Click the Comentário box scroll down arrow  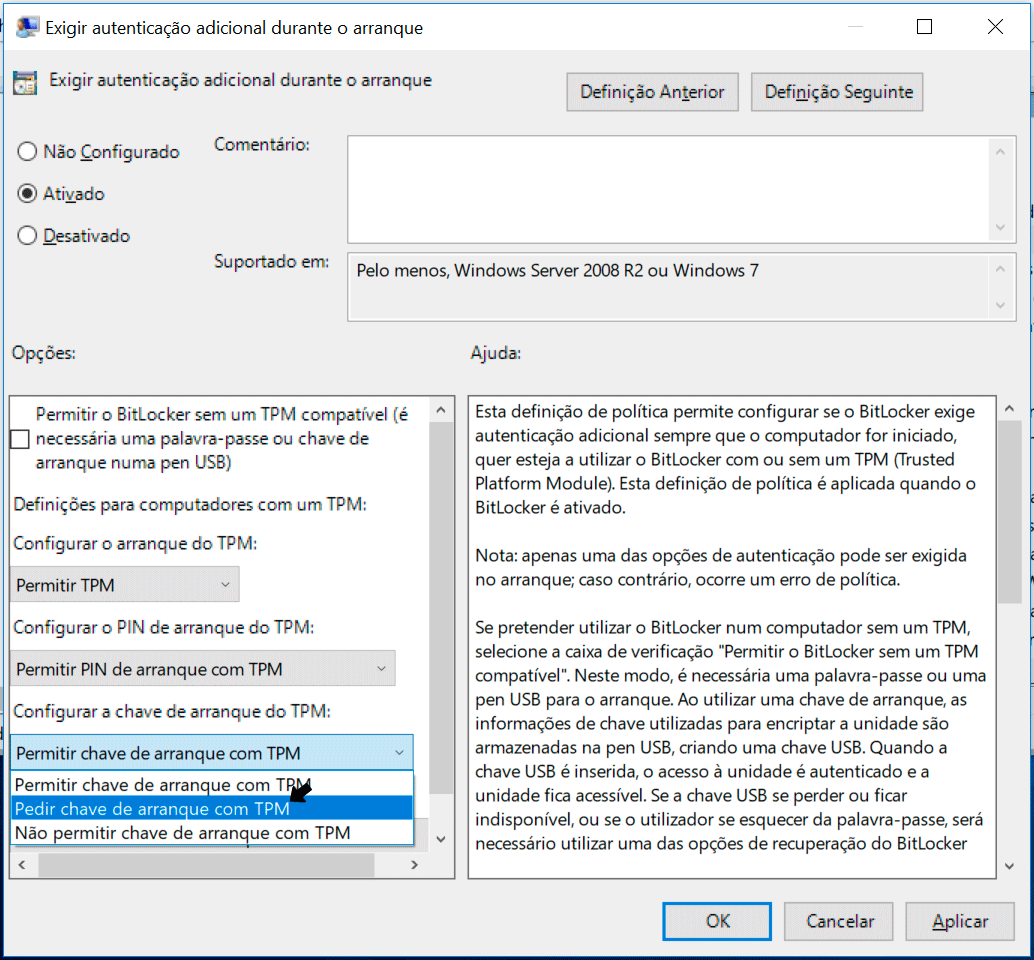(1000, 227)
